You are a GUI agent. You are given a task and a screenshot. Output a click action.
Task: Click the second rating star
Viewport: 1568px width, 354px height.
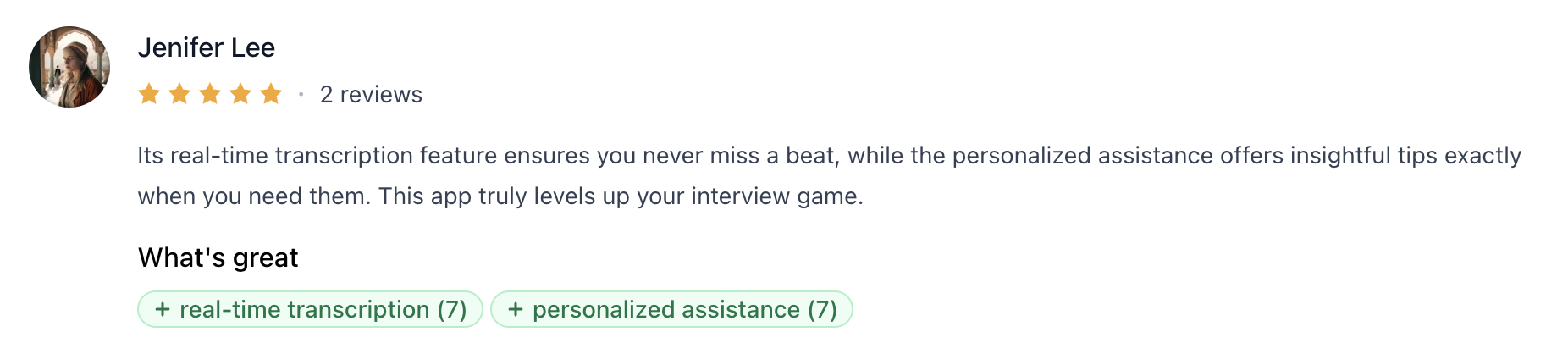[x=179, y=94]
